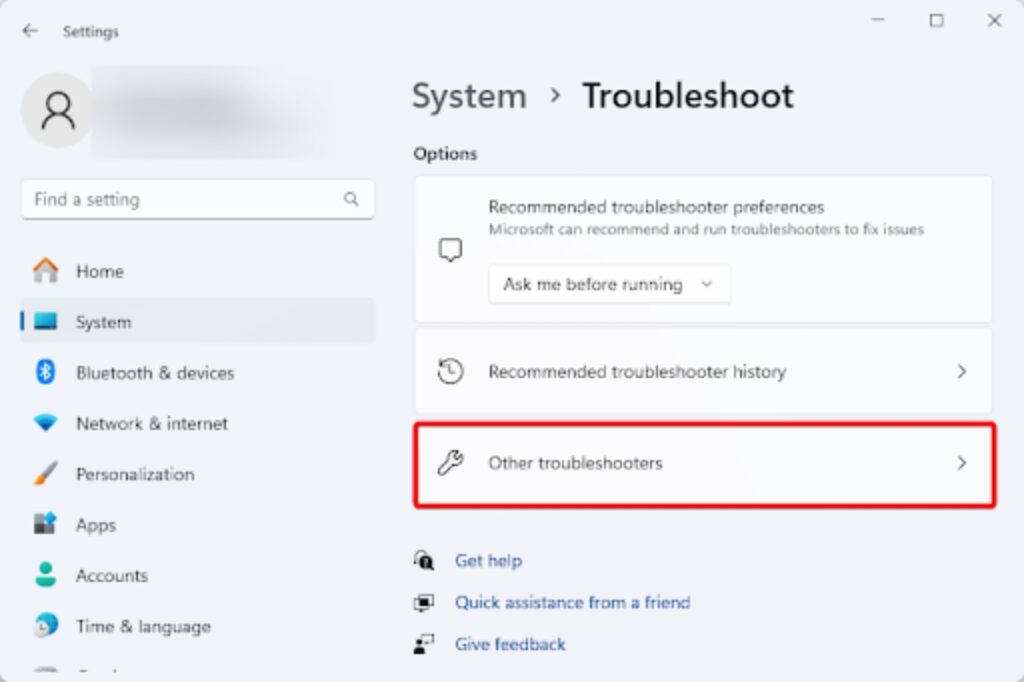The height and width of the screenshot is (682, 1024).
Task: Click the Network & internet Wi-Fi icon
Action: [46, 424]
